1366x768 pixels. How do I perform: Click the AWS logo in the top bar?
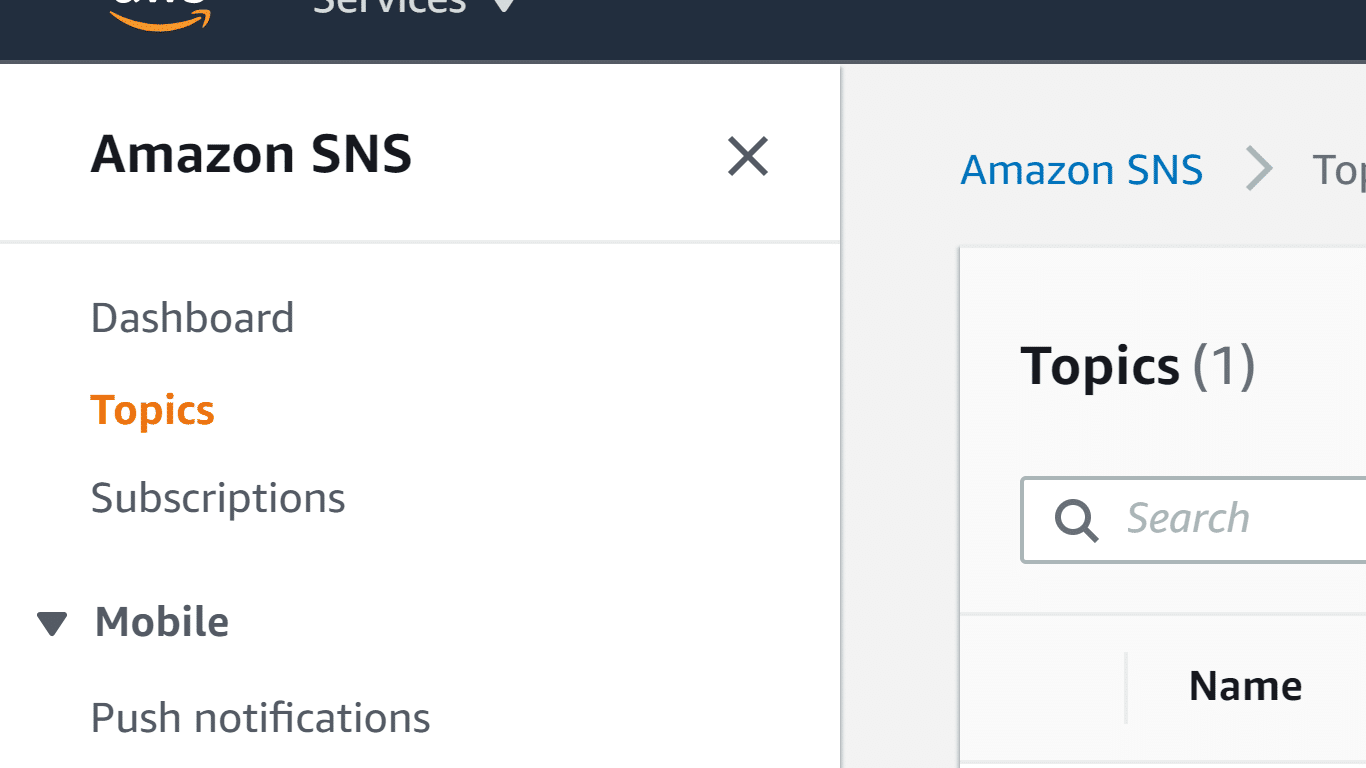coord(160,10)
